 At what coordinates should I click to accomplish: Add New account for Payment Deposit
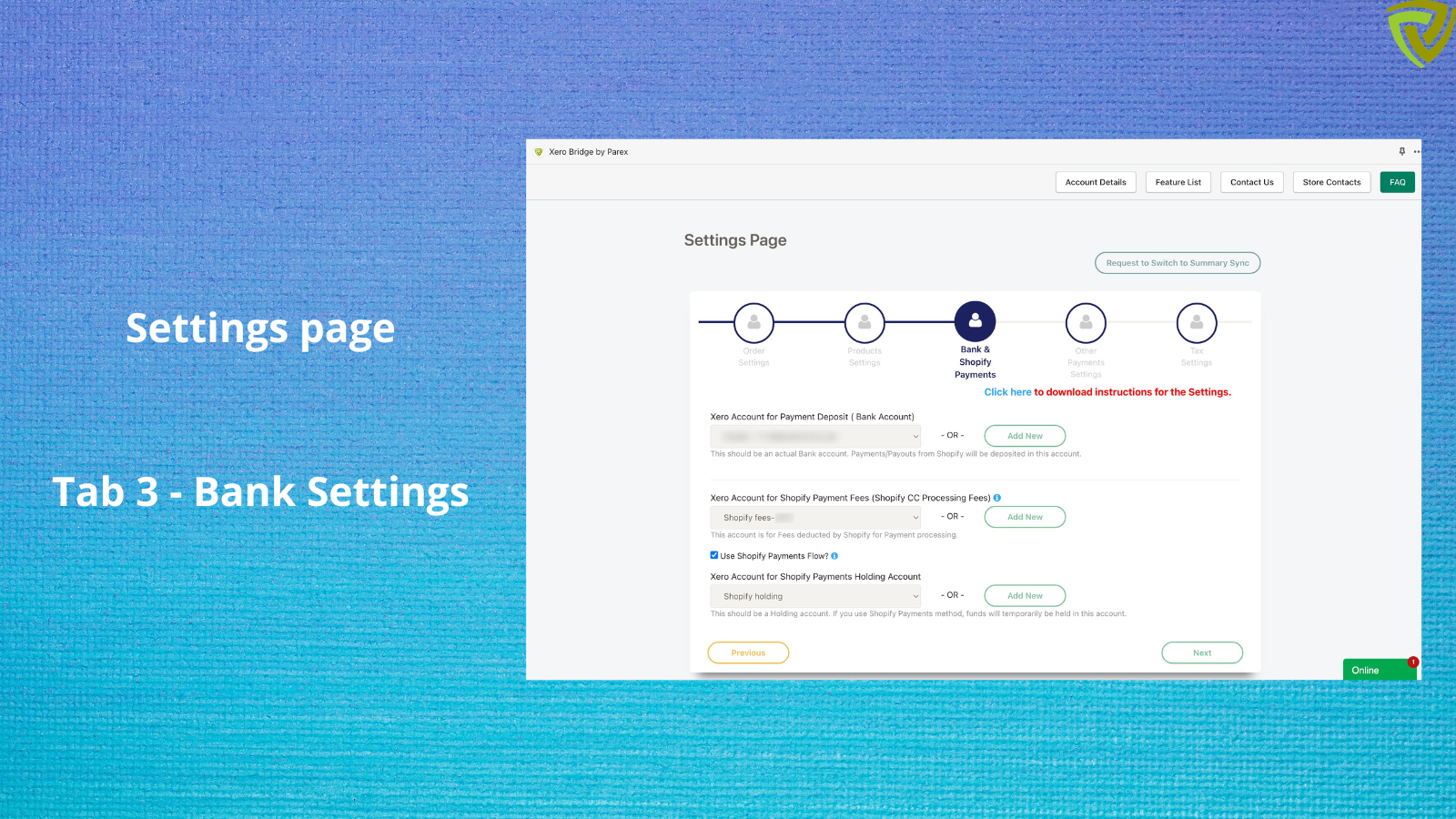1025,436
